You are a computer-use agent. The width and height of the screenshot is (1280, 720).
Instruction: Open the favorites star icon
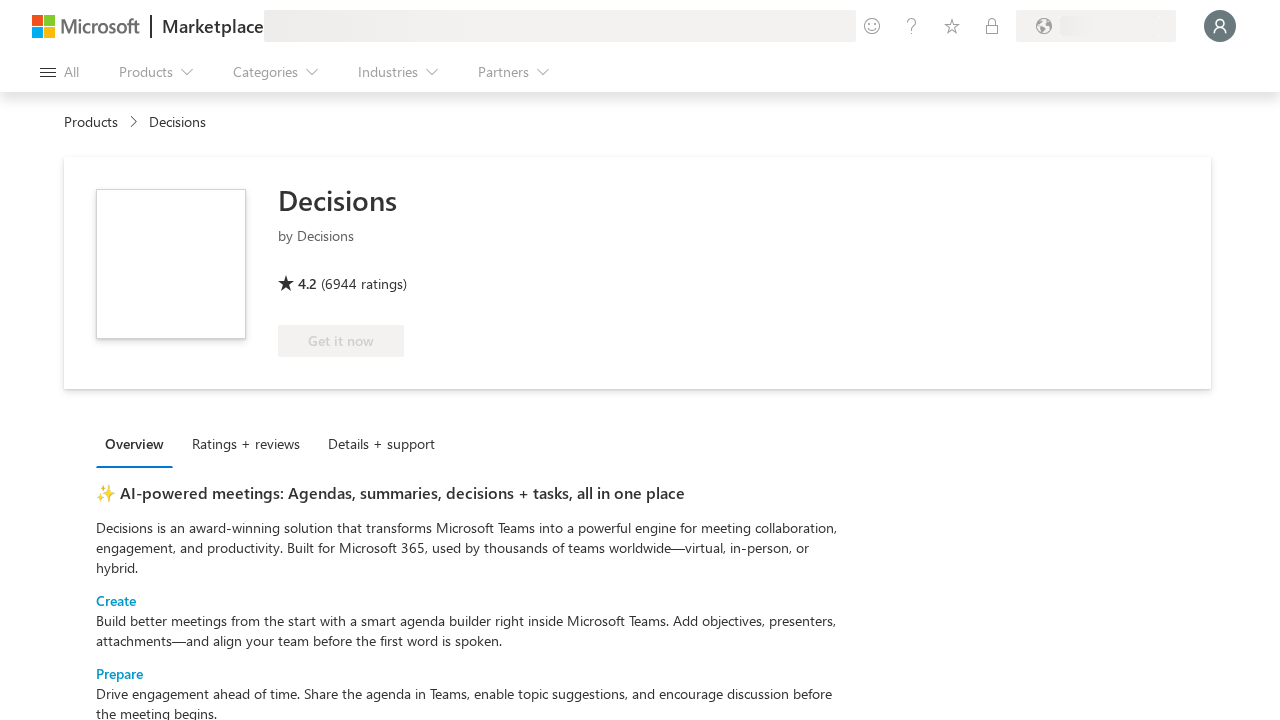(x=952, y=26)
